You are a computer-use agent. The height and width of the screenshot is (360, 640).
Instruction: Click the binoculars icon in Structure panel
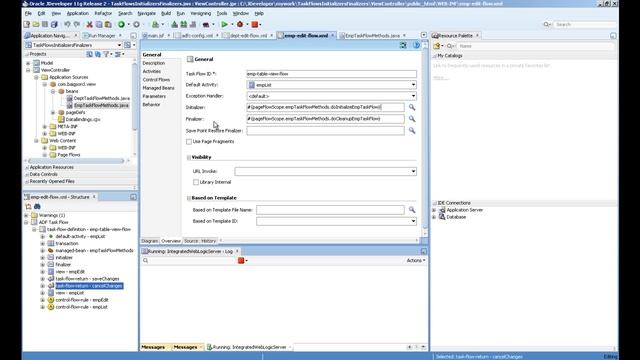(x=37, y=207)
